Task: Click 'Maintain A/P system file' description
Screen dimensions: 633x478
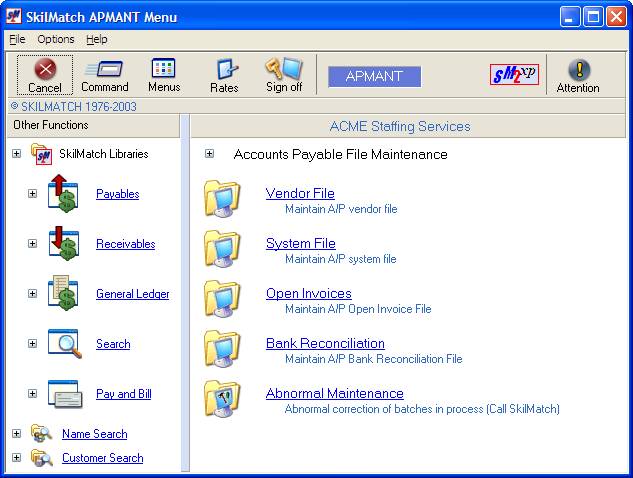Action: point(341,259)
